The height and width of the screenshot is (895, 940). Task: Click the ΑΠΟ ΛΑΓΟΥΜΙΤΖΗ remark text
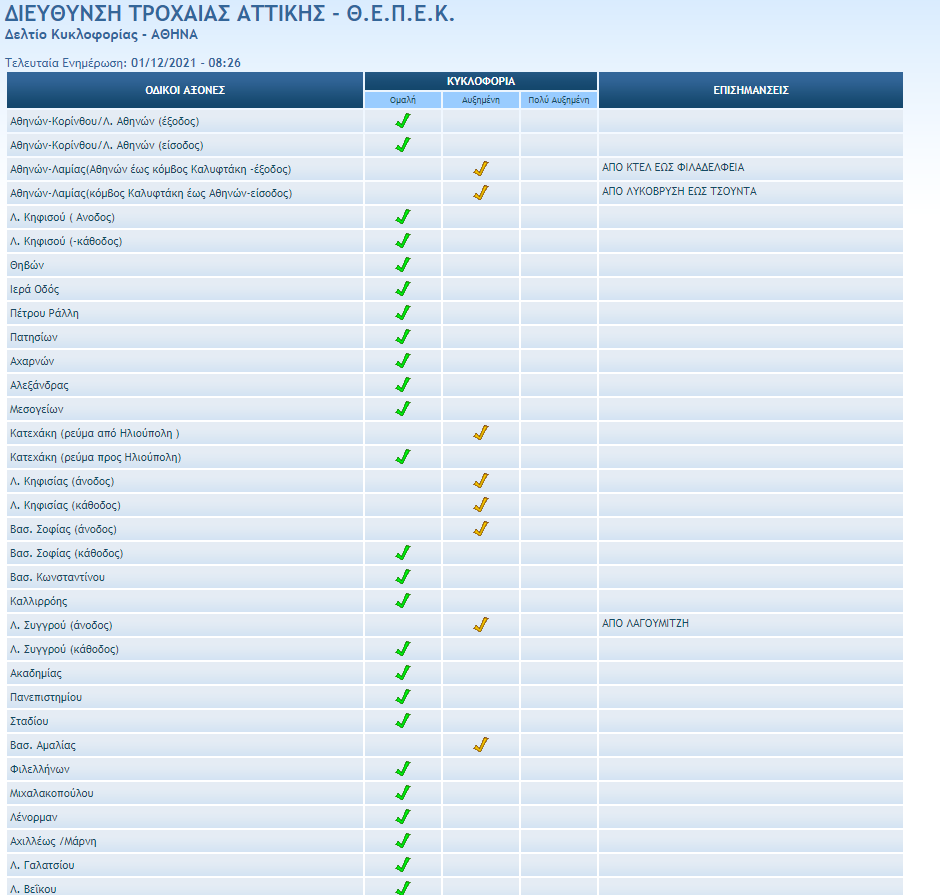click(645, 624)
